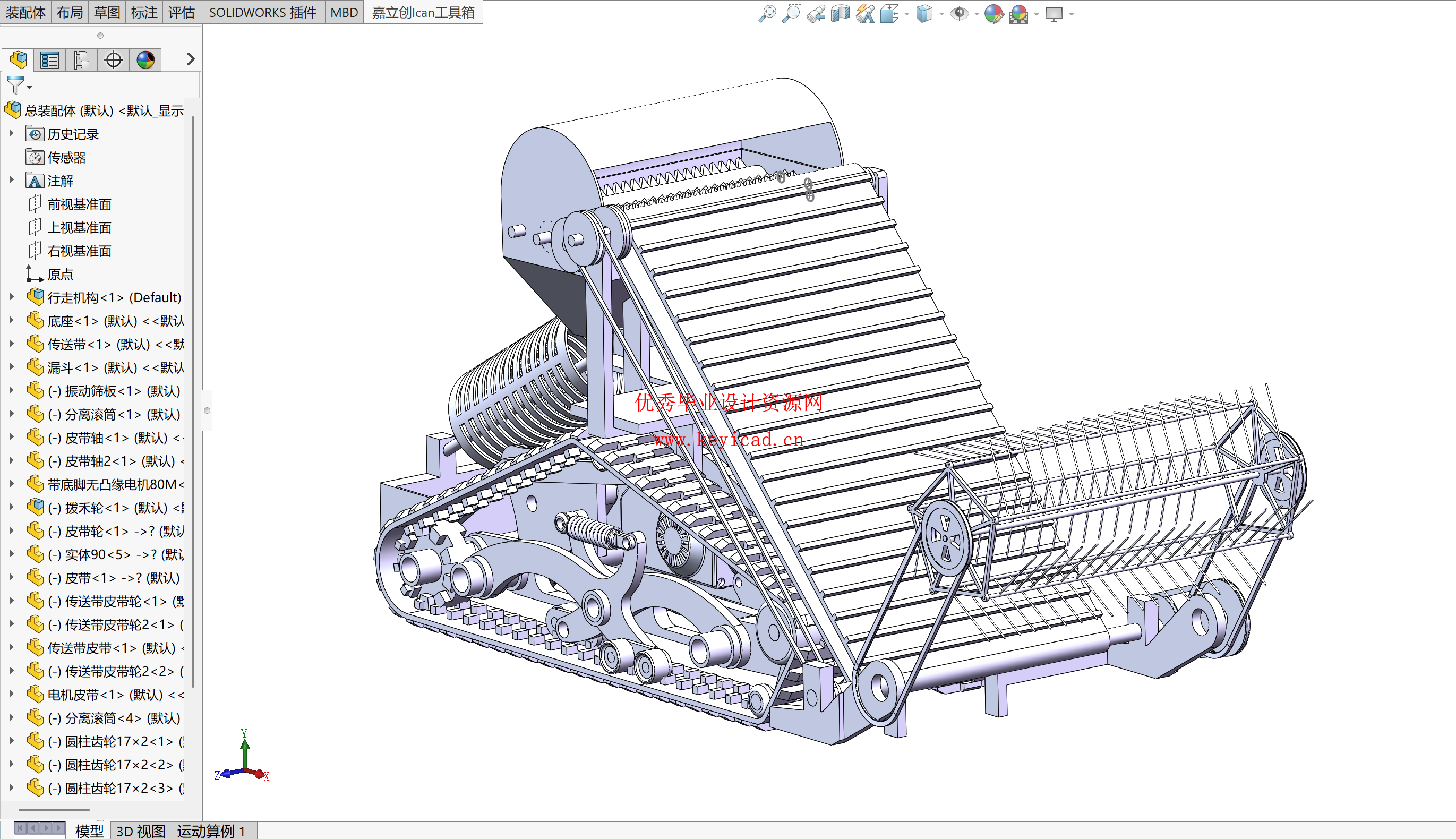Click the Apply Scene icon
The height and width of the screenshot is (839, 1456).
tap(1018, 13)
